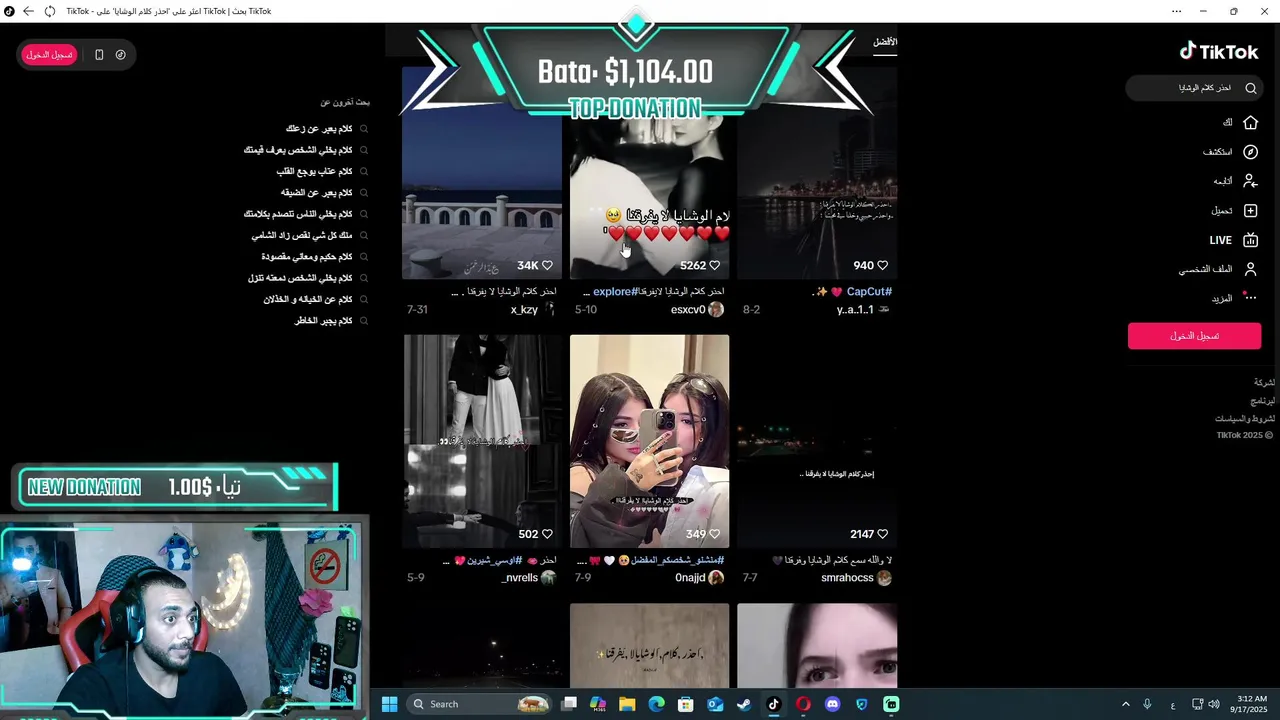
Task: Go to the For You home icon
Action: (x=1250, y=122)
